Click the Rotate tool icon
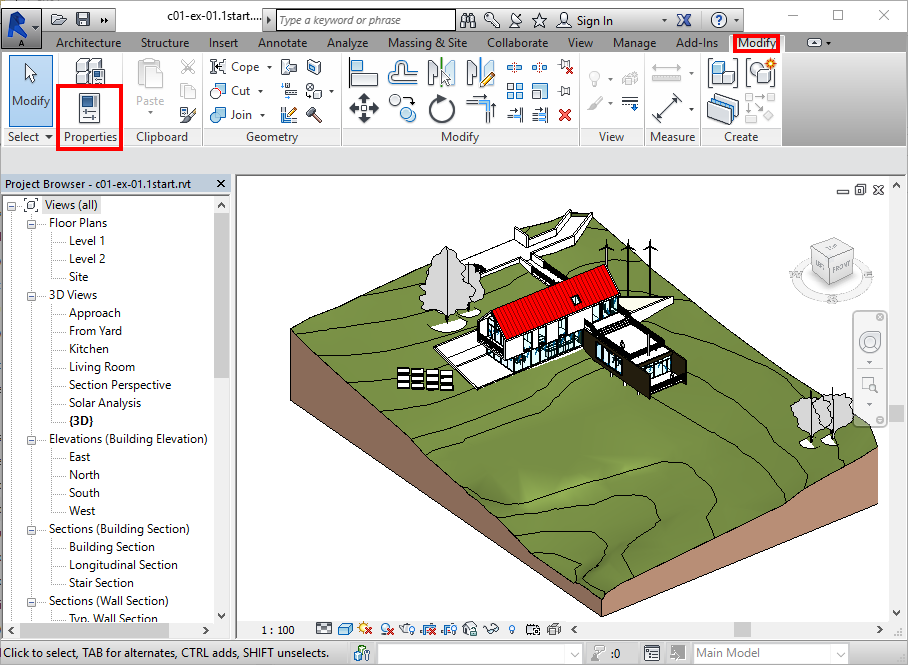 [442, 107]
